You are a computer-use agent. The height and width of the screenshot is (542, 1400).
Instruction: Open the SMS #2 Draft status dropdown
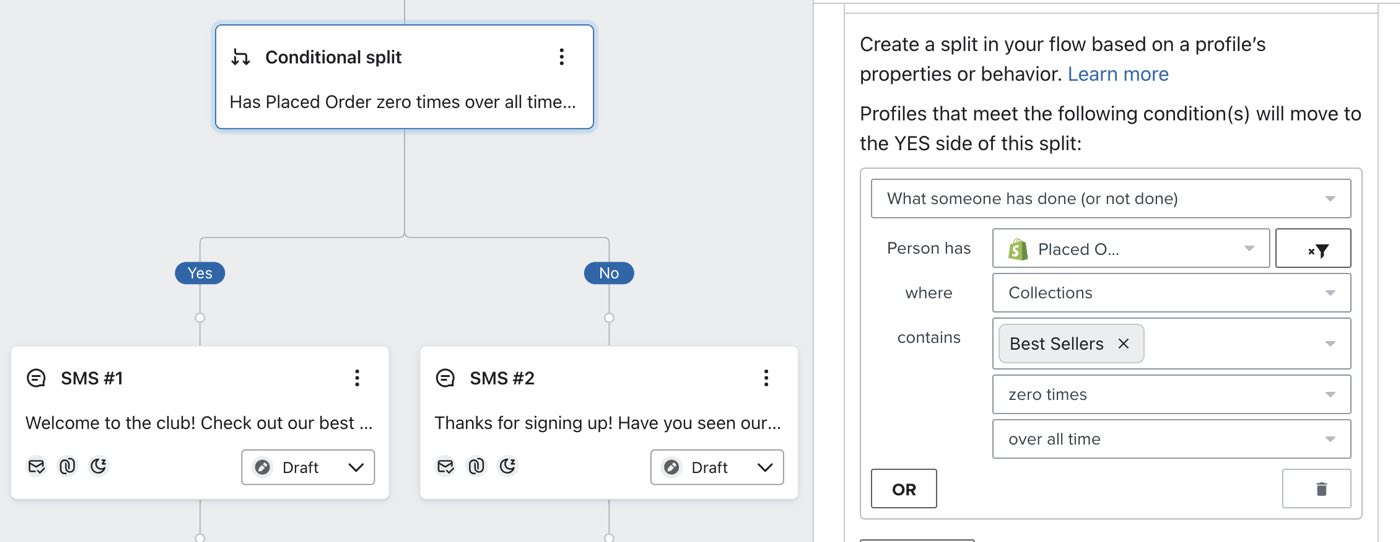717,467
